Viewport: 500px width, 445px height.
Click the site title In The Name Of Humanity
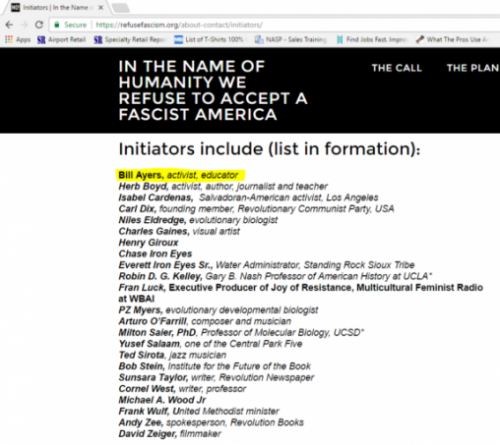pos(213,90)
